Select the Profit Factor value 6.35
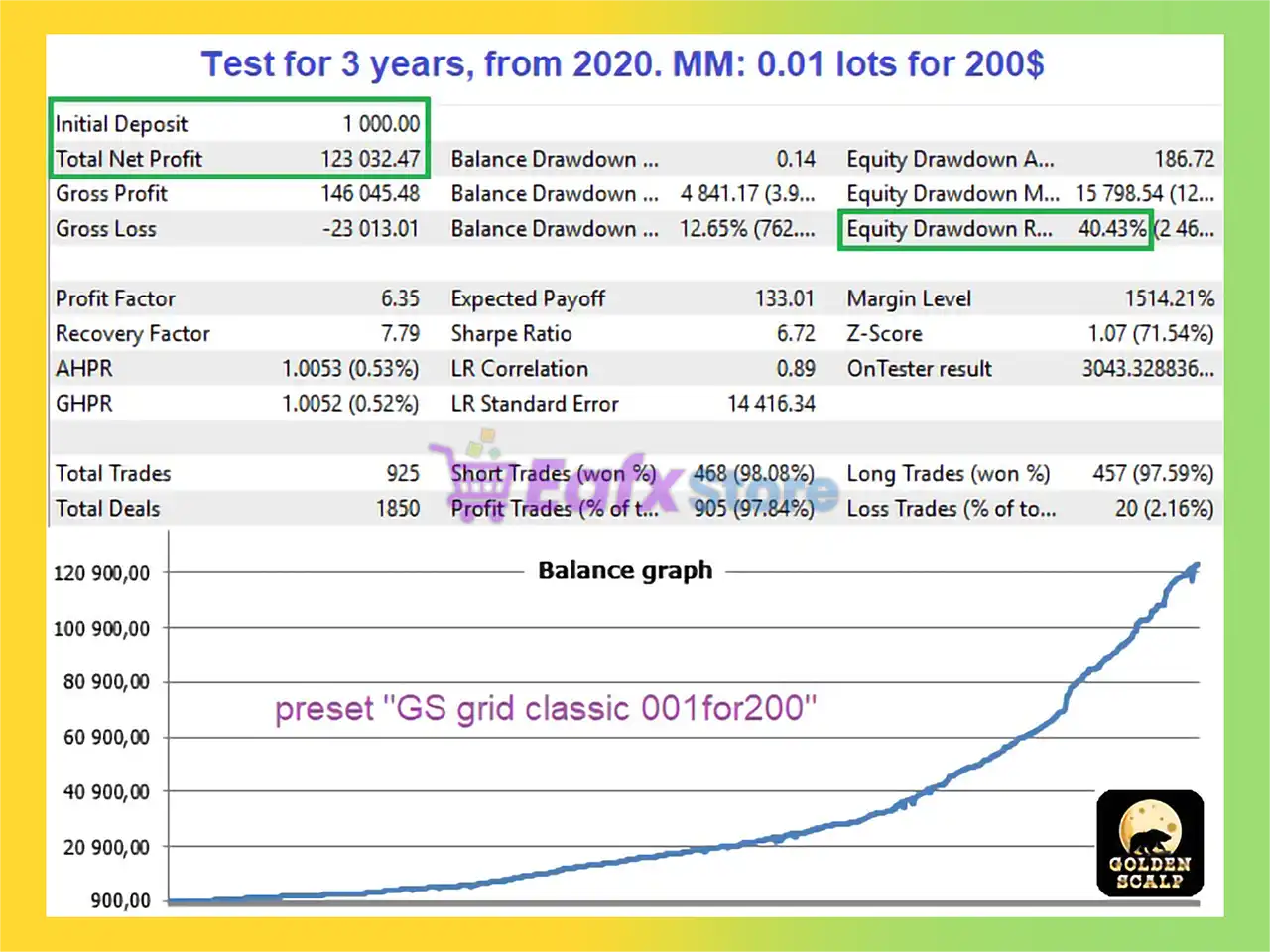The image size is (1270, 952). click(400, 298)
